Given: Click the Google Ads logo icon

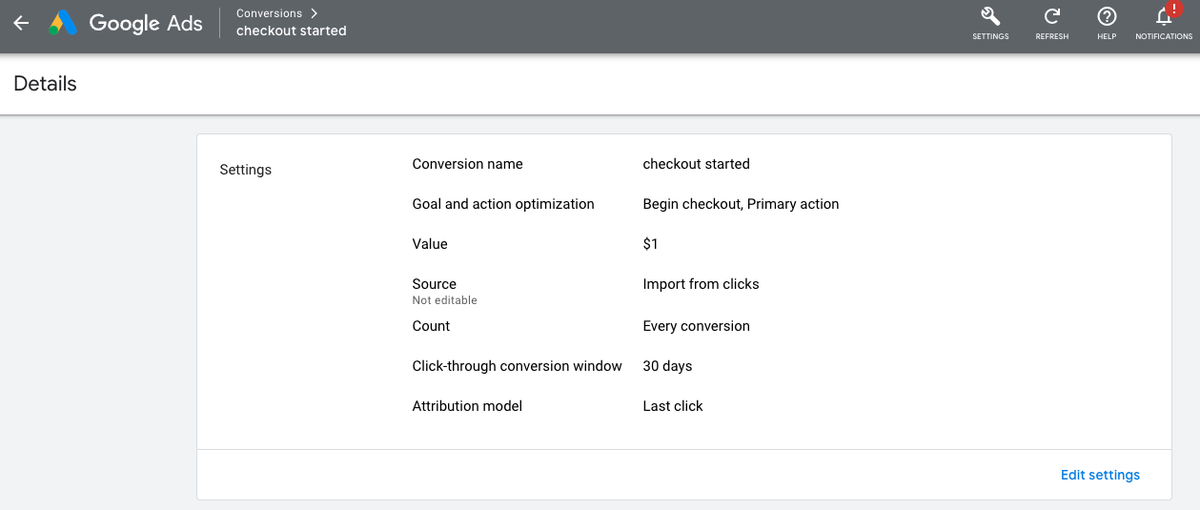Looking at the screenshot, I should click(x=64, y=23).
